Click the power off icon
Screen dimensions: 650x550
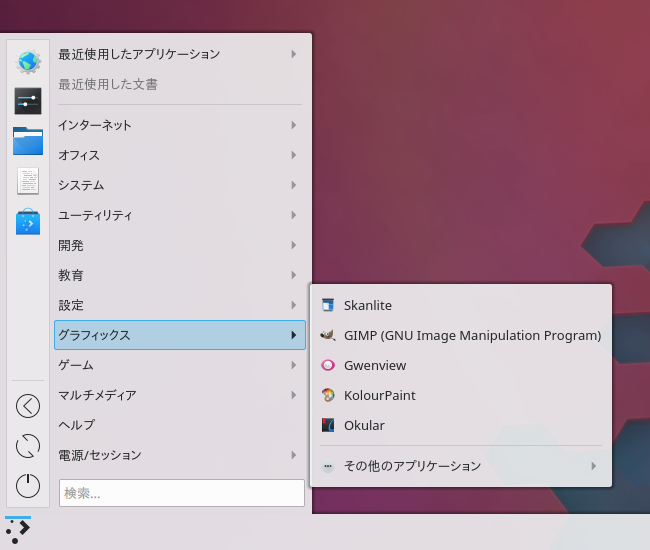pos(28,485)
